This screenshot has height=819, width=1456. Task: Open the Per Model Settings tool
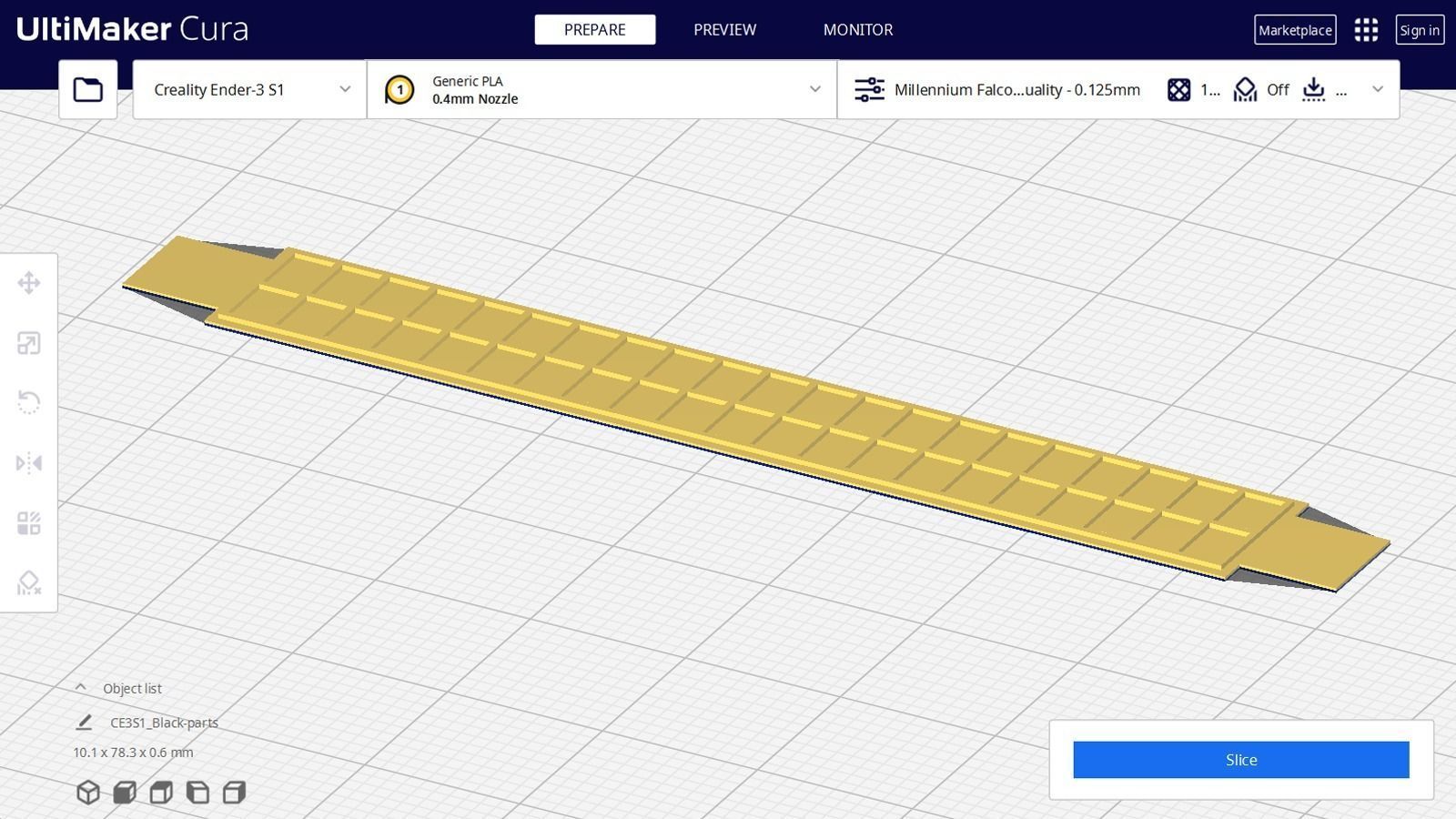29,523
